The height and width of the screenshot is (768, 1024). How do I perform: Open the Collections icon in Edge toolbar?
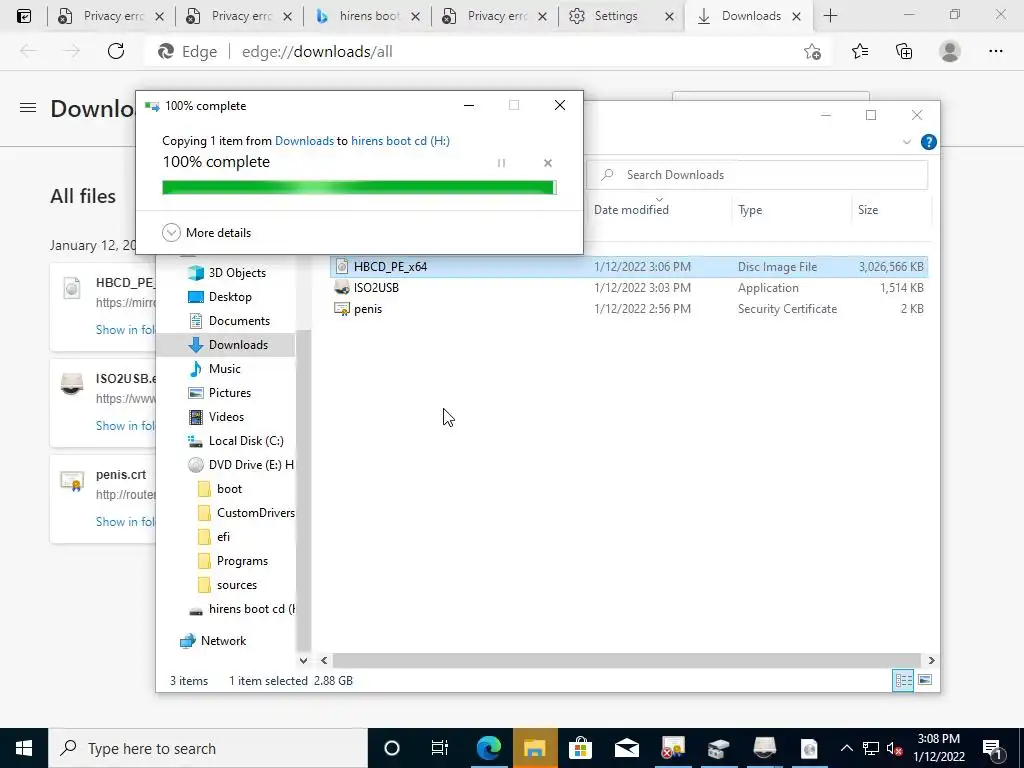click(904, 52)
